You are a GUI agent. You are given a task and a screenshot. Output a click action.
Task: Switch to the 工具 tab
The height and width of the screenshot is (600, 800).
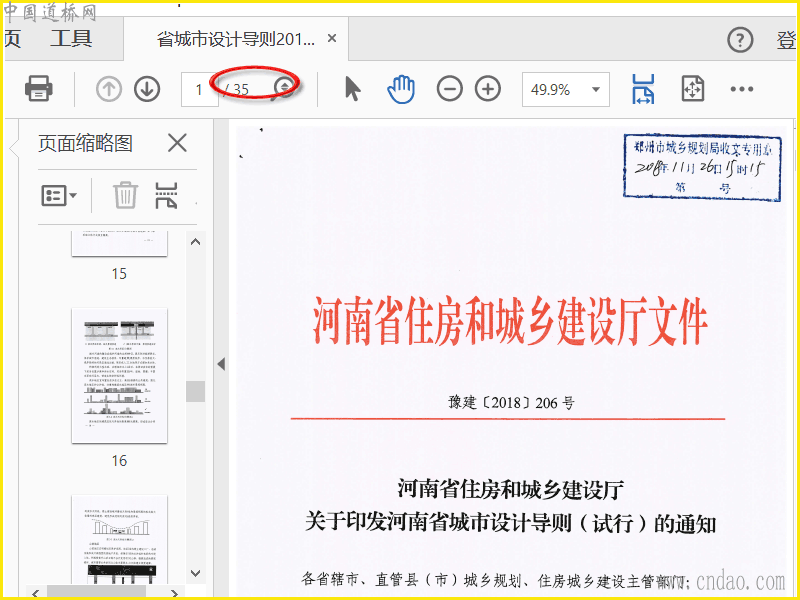point(71,39)
